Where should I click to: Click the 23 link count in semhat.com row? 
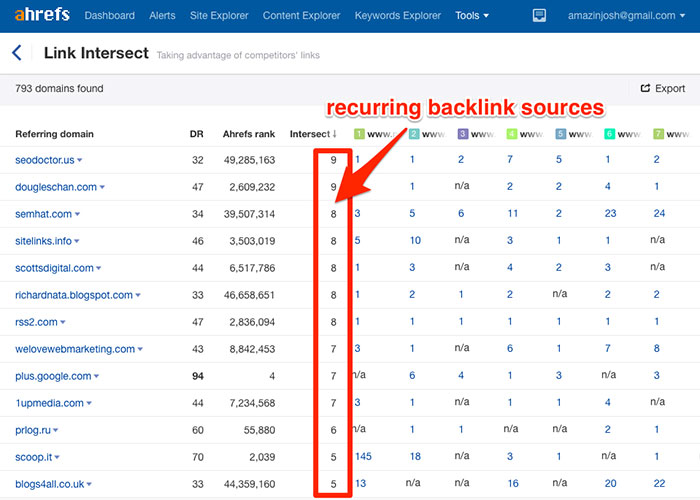tap(610, 213)
